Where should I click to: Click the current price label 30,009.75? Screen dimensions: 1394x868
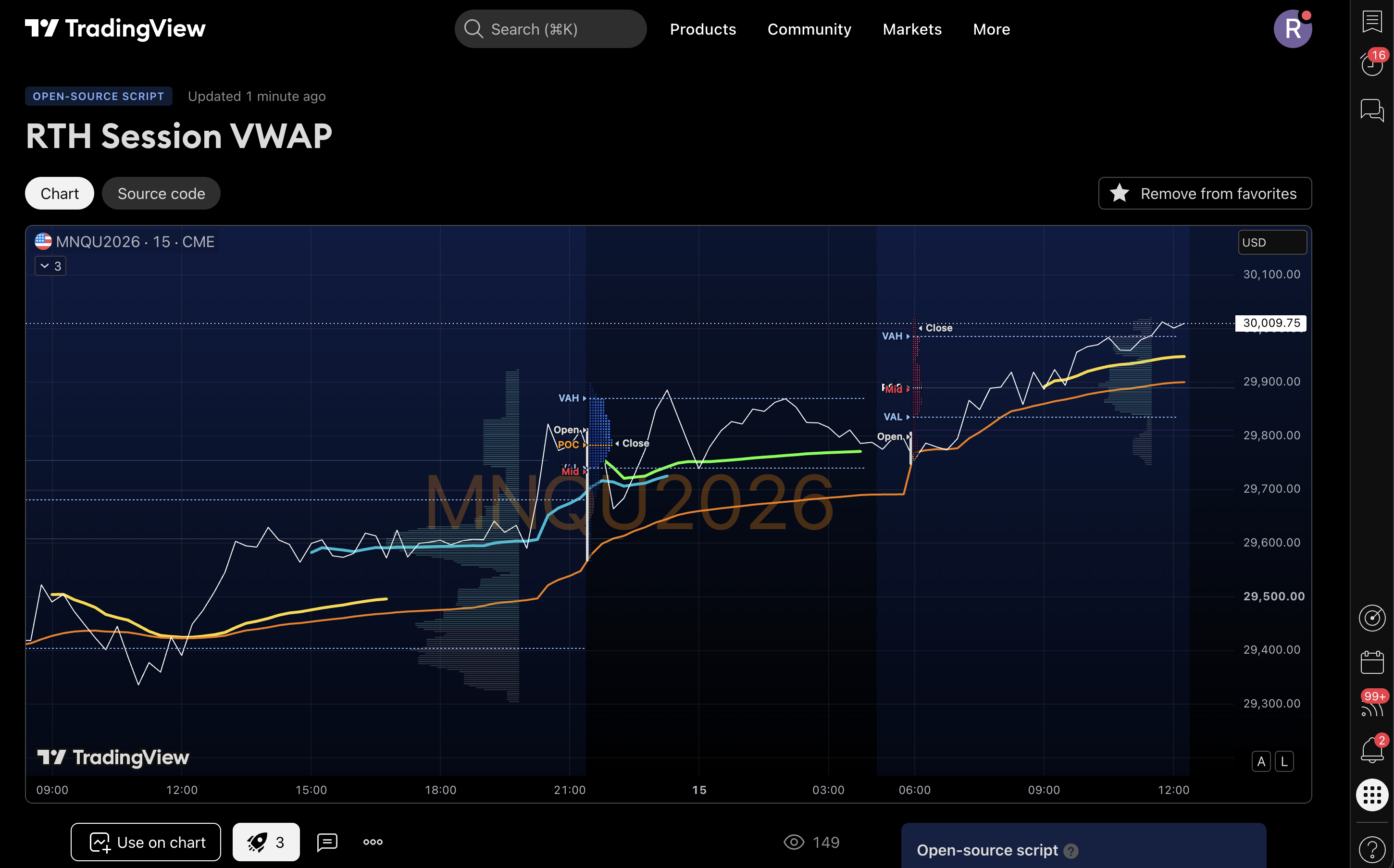click(x=1270, y=323)
